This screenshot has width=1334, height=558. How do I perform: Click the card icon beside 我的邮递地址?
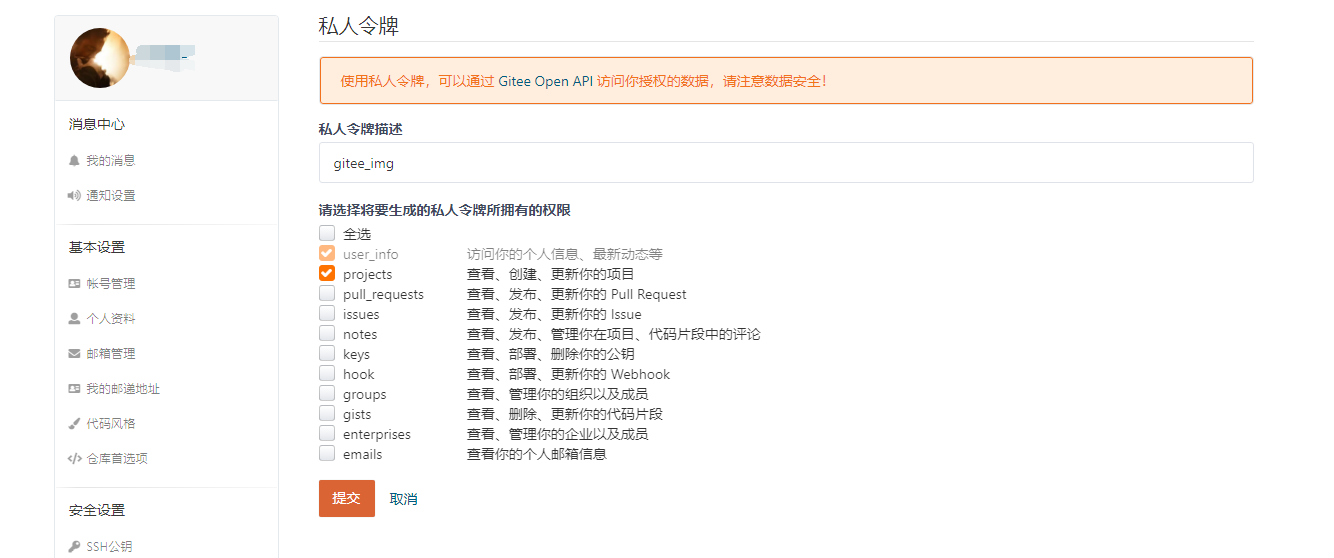pos(74,389)
